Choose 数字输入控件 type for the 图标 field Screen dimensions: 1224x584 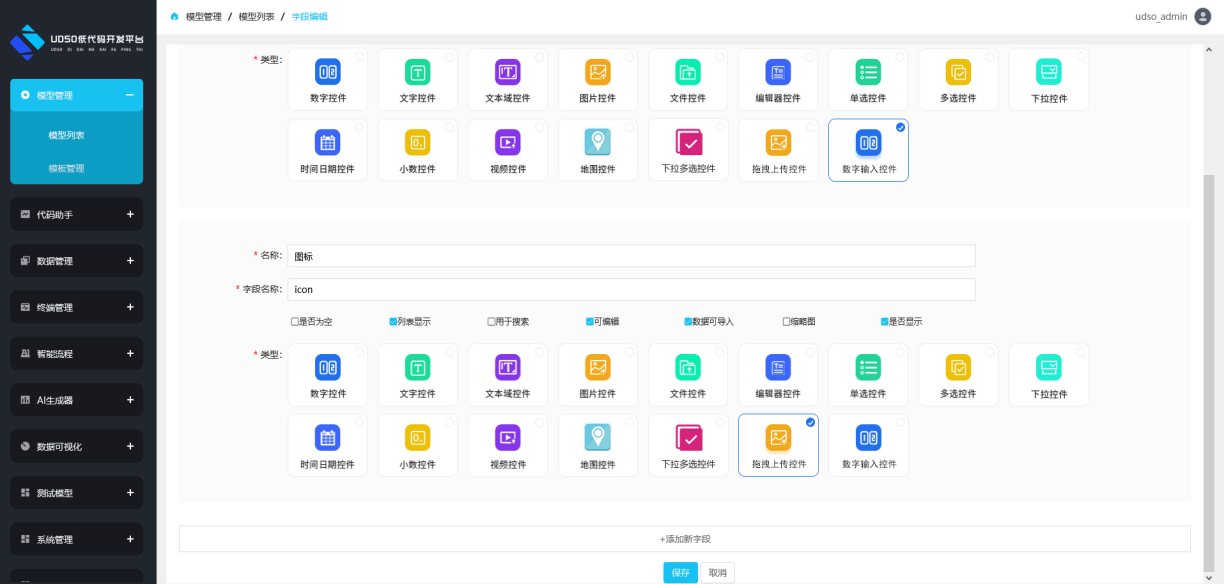click(x=868, y=445)
